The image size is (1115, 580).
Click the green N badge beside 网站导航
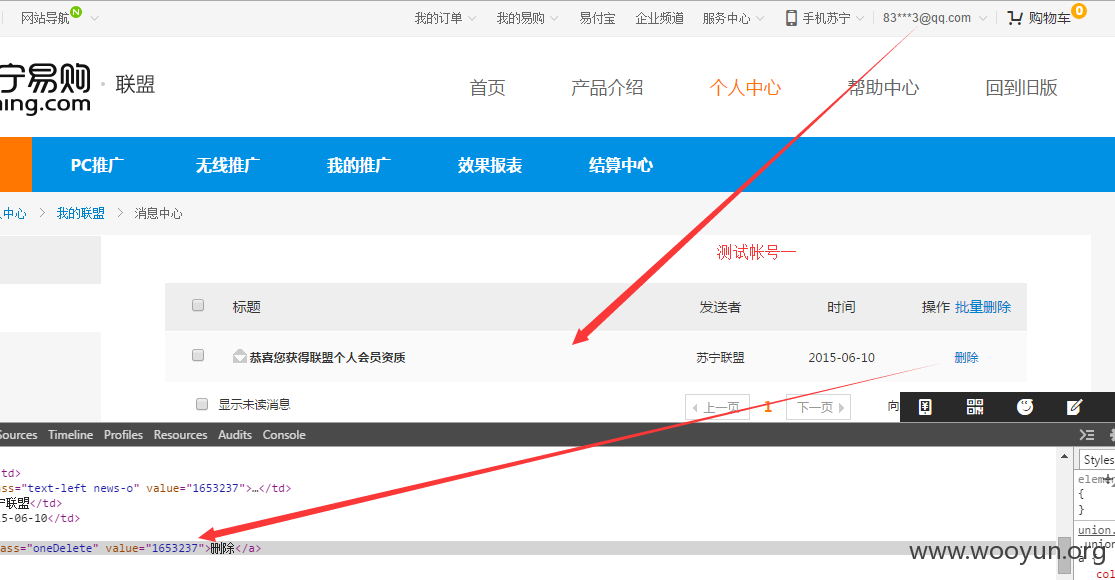tap(76, 12)
